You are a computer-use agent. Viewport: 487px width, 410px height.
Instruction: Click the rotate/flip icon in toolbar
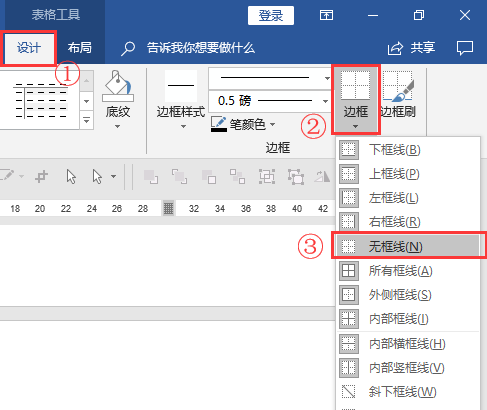[x=322, y=176]
